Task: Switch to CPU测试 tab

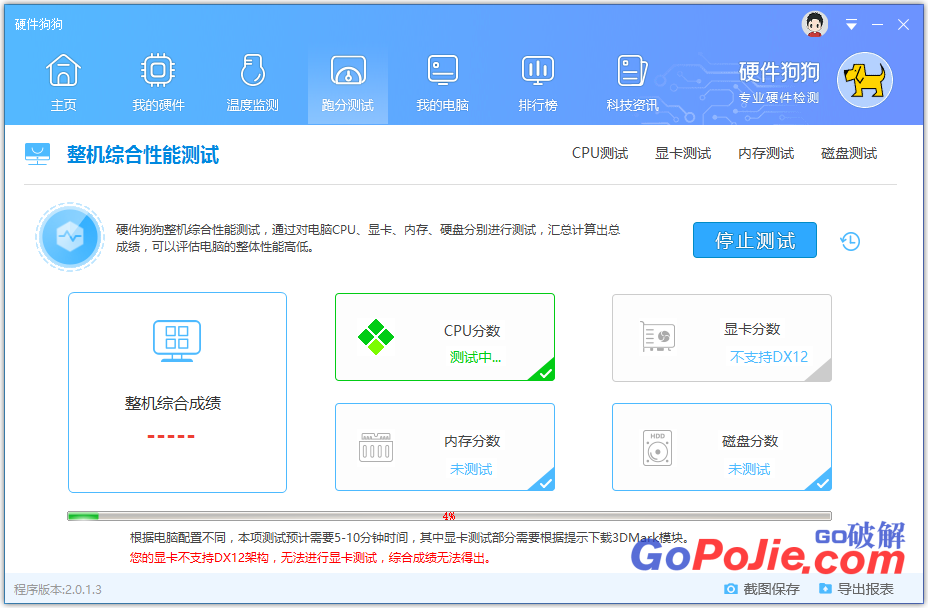Action: [x=600, y=154]
